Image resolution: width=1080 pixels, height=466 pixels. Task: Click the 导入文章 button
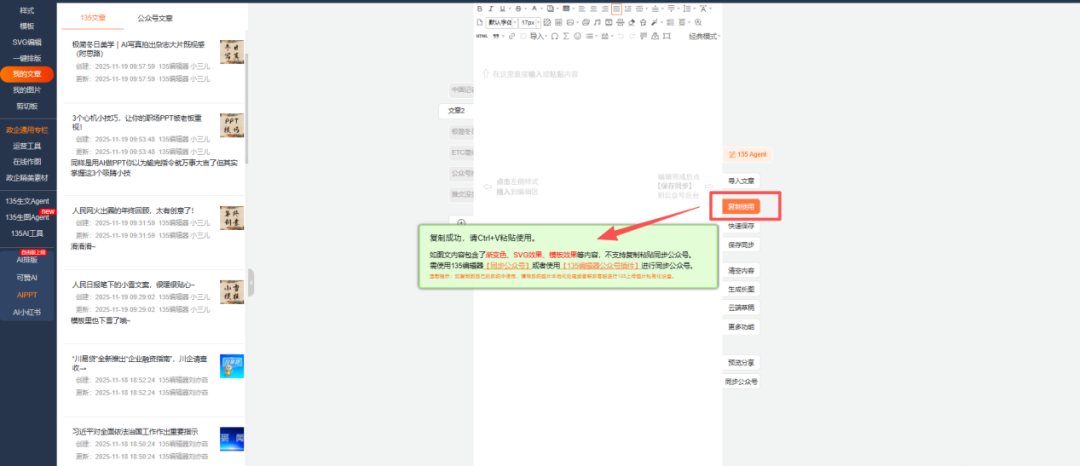click(x=741, y=181)
